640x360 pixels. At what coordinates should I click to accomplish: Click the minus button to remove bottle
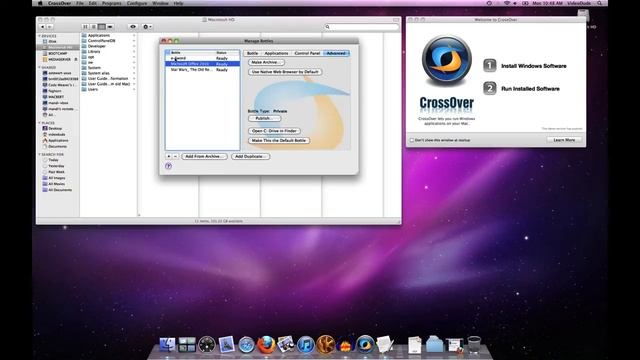(x=176, y=156)
